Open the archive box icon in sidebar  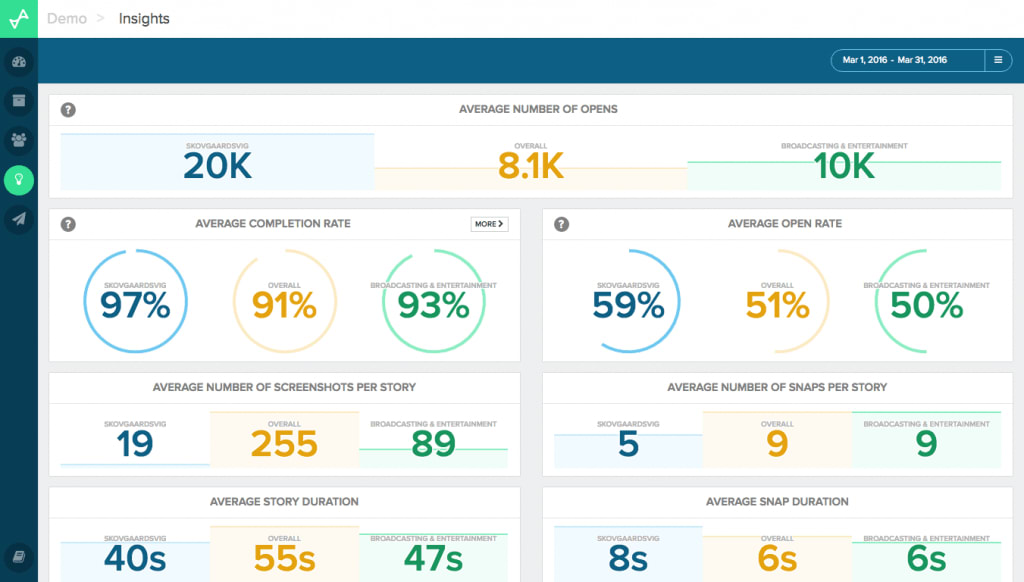[x=19, y=101]
